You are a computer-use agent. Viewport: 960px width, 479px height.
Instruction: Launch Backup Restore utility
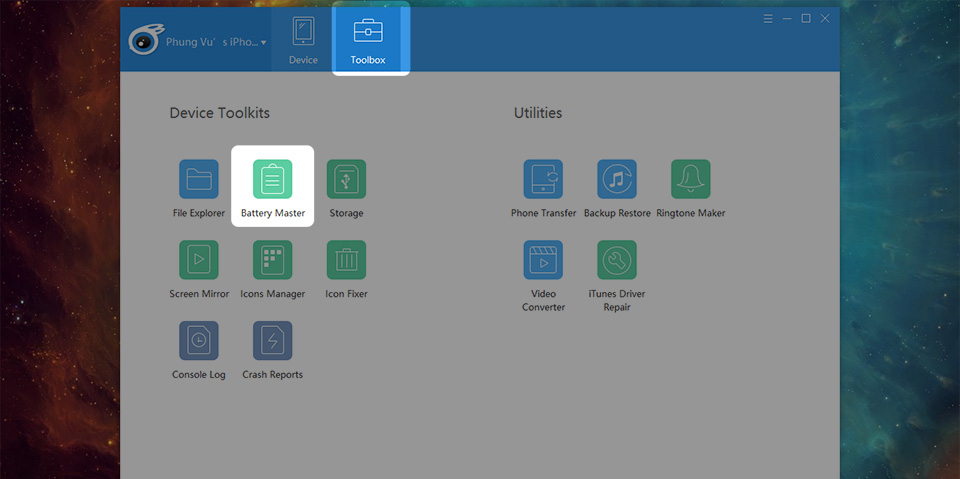point(617,180)
